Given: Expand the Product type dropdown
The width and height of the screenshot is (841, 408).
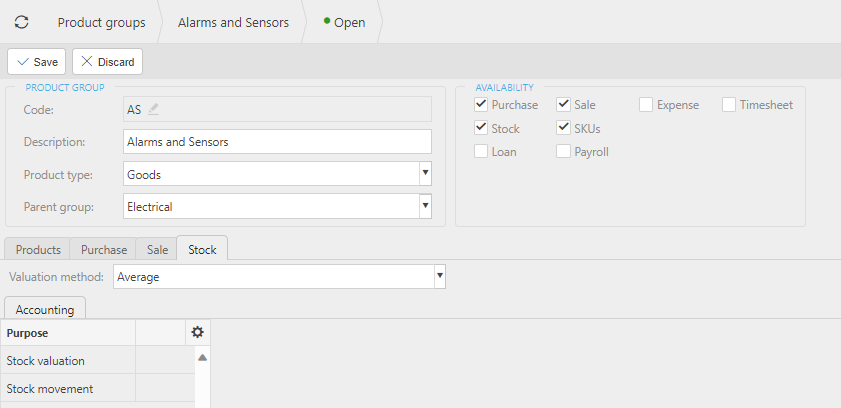Looking at the screenshot, I should pos(425,174).
